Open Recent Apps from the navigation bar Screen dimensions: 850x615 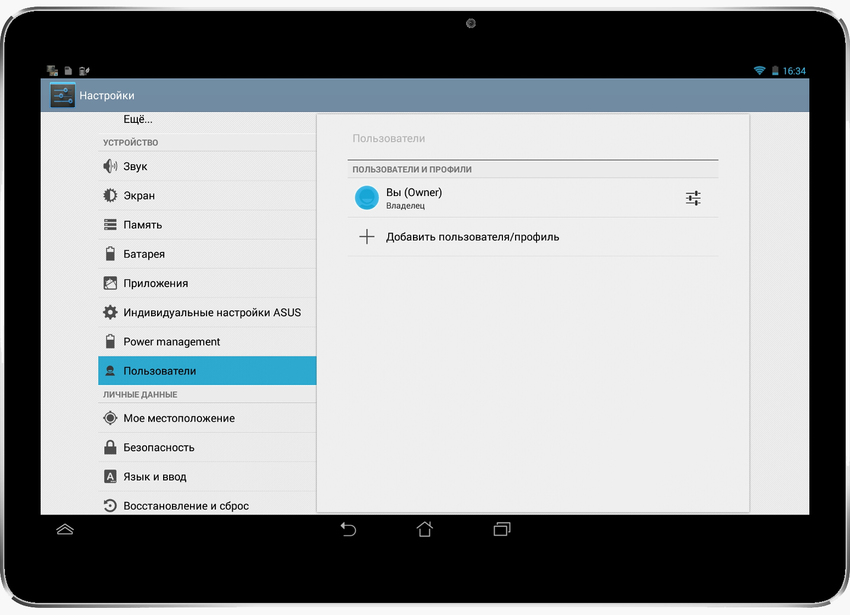tap(501, 528)
